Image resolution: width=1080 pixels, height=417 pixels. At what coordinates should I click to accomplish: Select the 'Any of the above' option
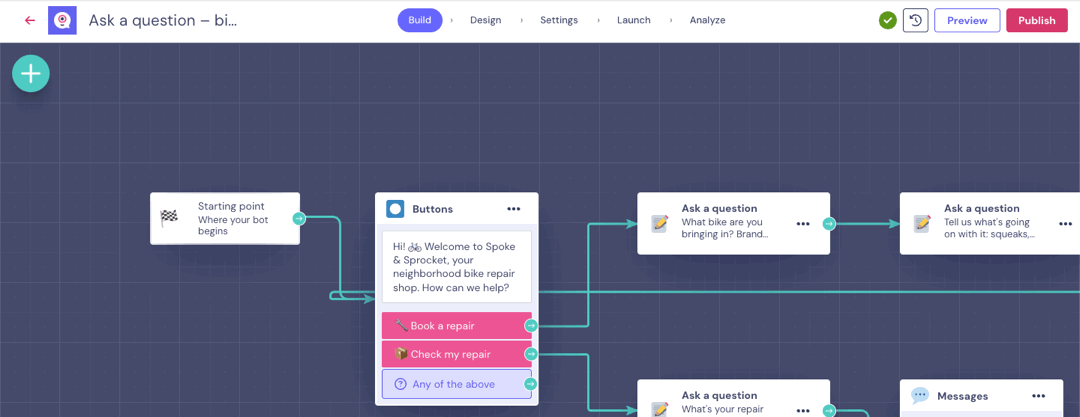coord(457,384)
